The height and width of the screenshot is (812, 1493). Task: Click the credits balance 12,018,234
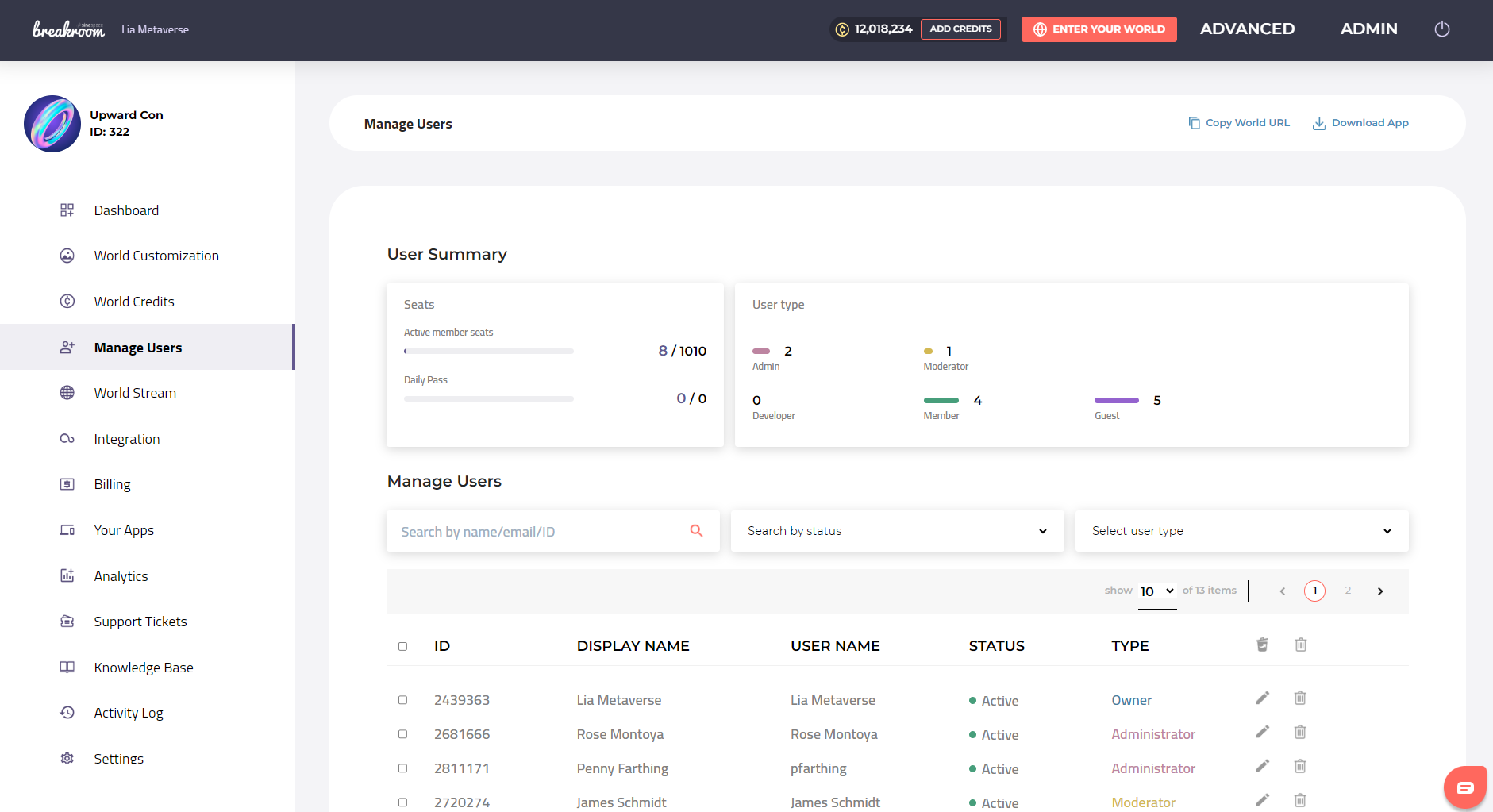tap(883, 29)
